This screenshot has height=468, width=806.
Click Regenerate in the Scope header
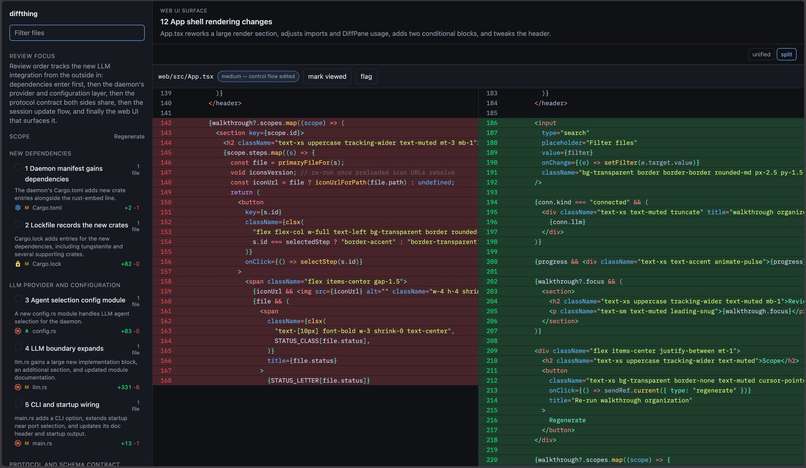coord(129,137)
